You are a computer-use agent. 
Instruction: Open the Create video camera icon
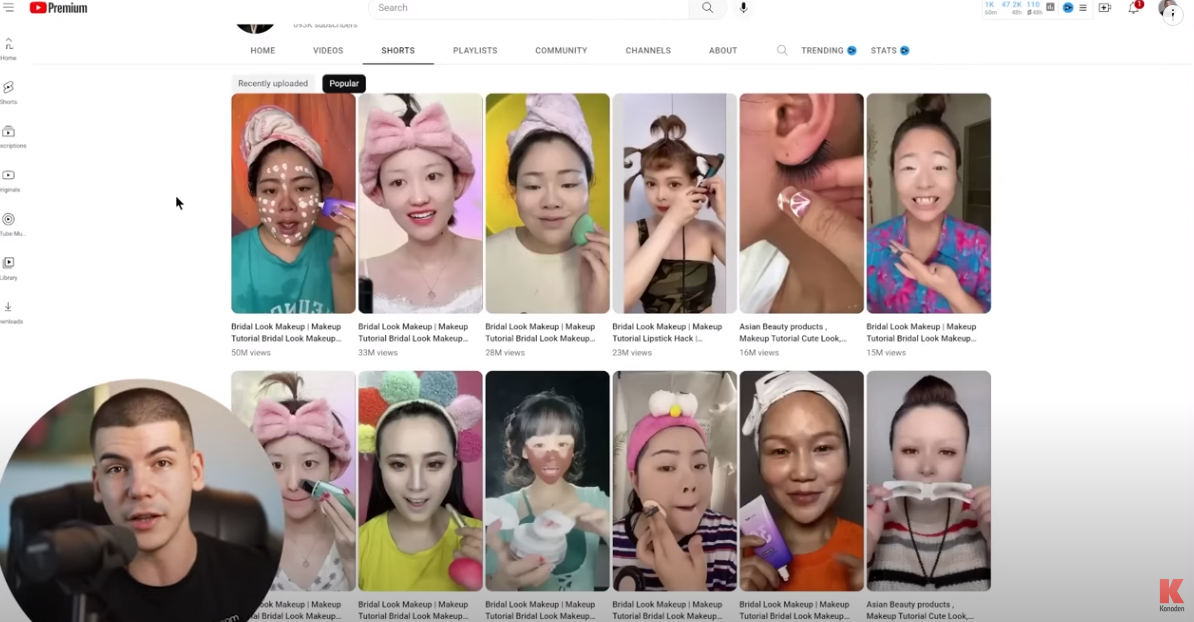point(1105,8)
